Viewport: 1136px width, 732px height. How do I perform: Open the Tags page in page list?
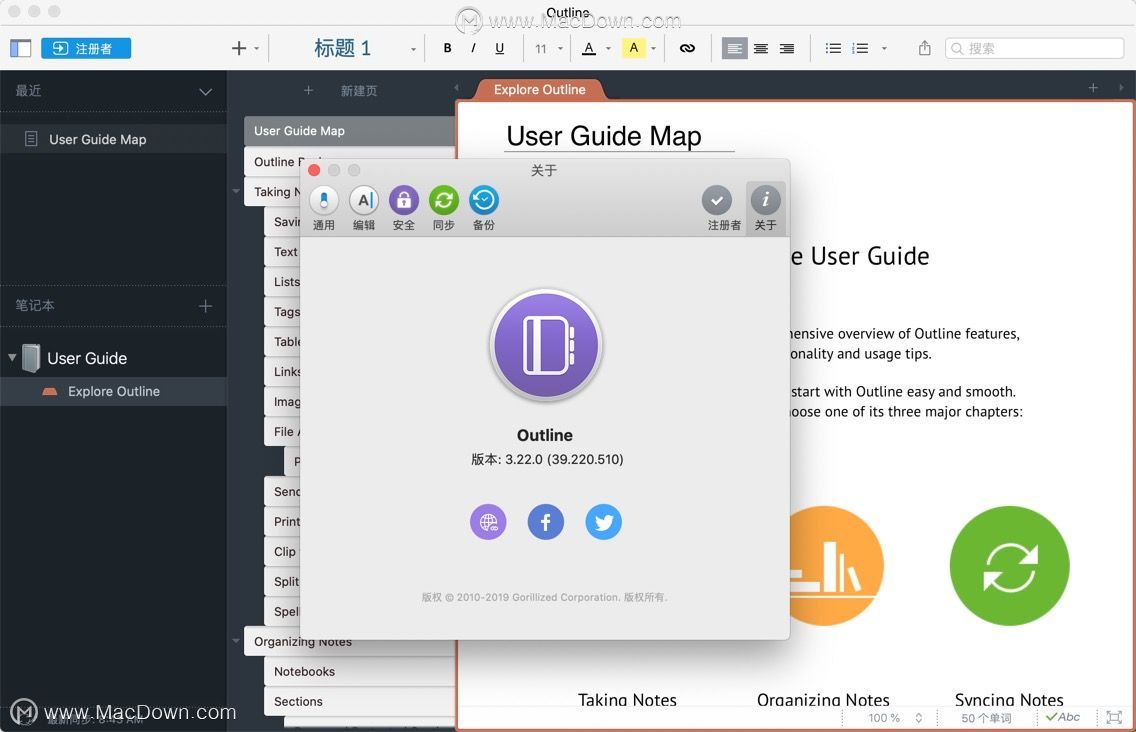[283, 312]
